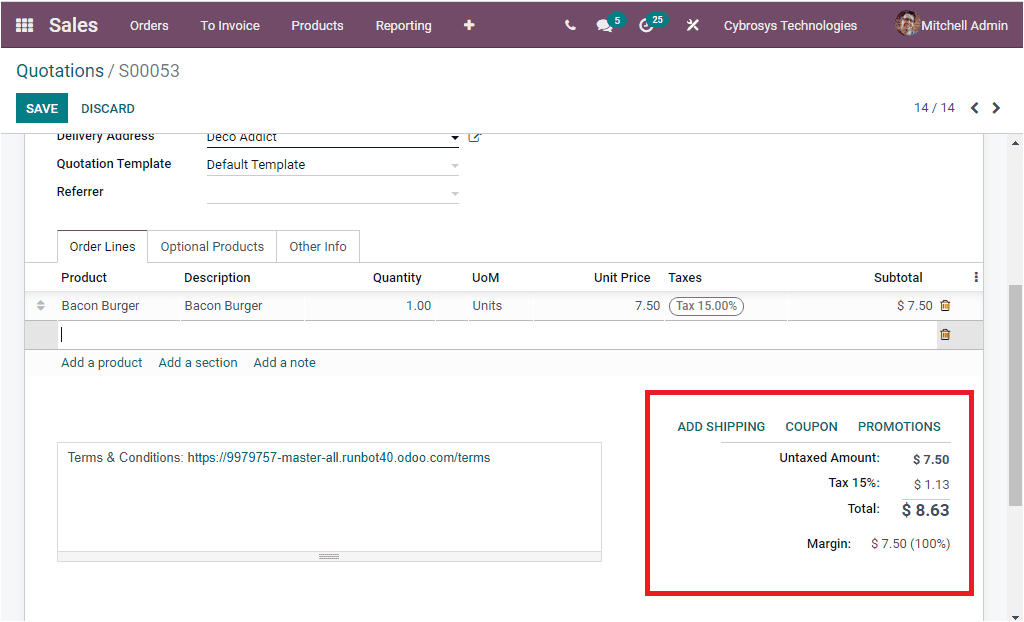The width and height of the screenshot is (1024, 622).
Task: Open the phone call panel
Action: pos(569,24)
